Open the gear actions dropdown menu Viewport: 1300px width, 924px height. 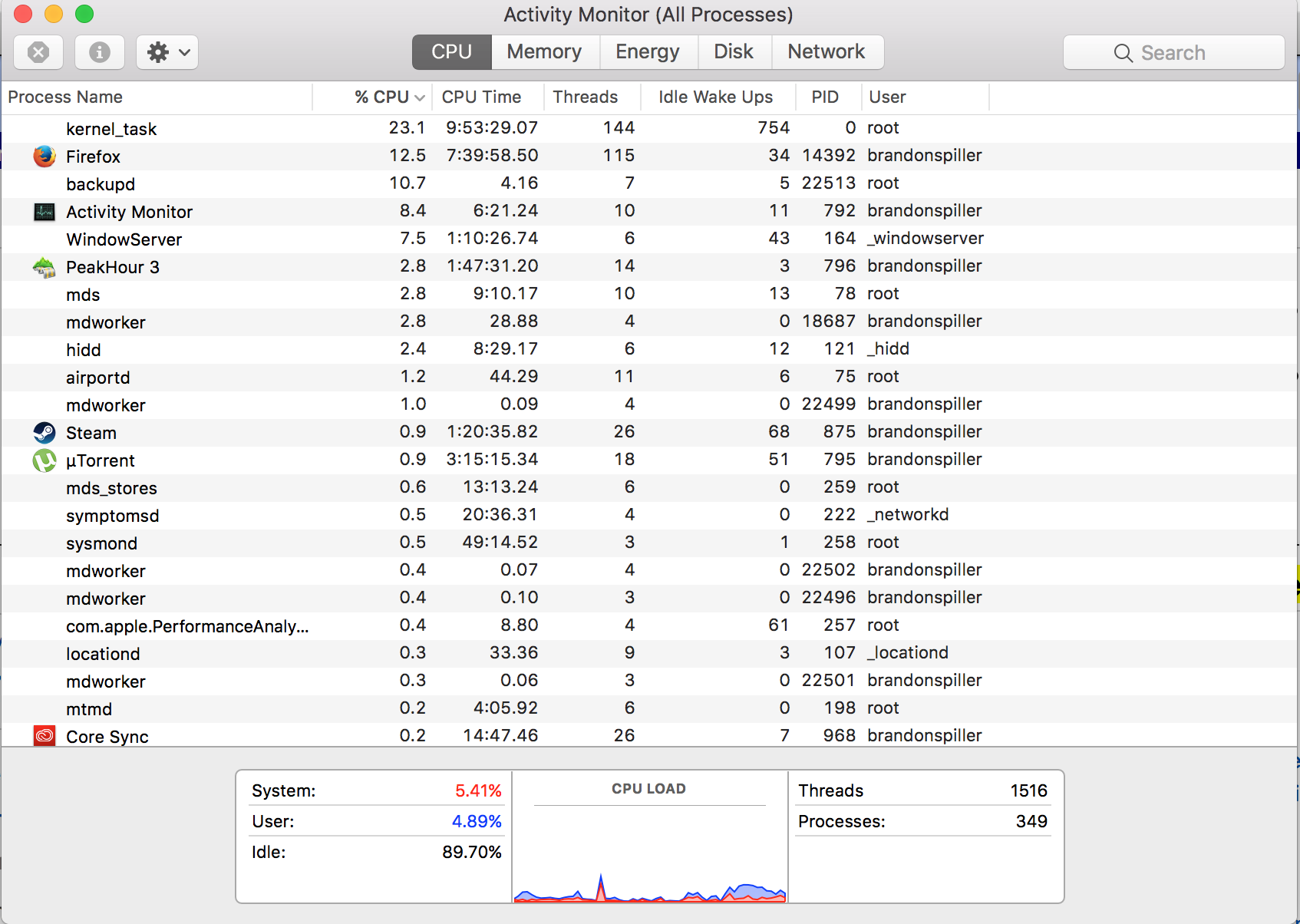tap(167, 52)
